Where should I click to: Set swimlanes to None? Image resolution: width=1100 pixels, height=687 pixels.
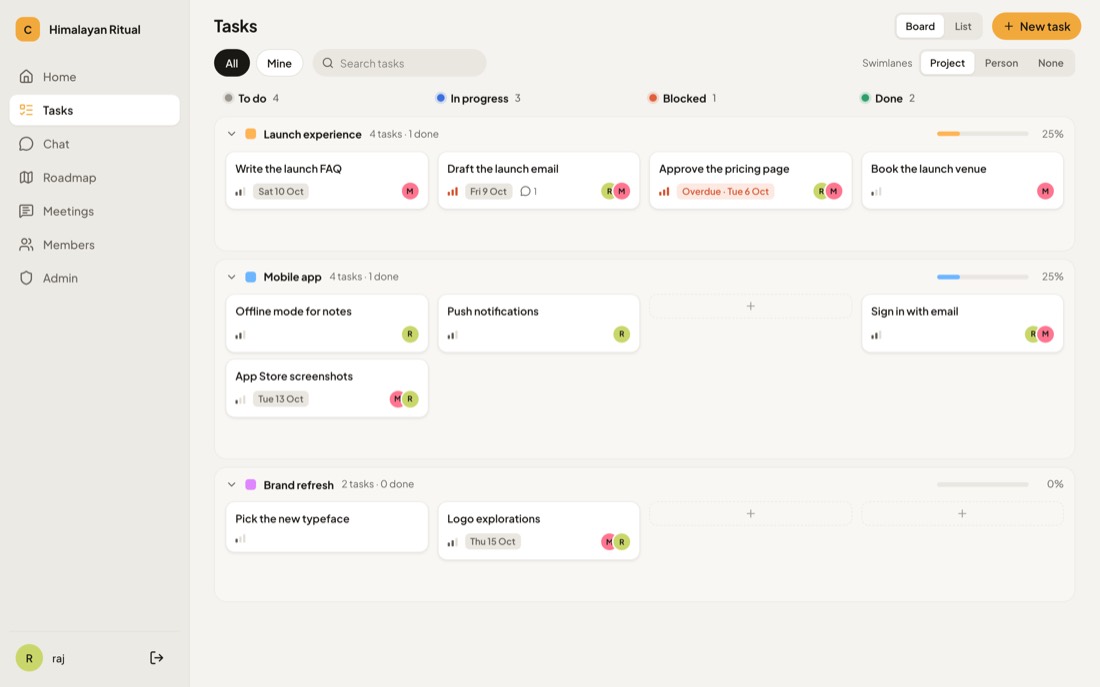point(1050,63)
